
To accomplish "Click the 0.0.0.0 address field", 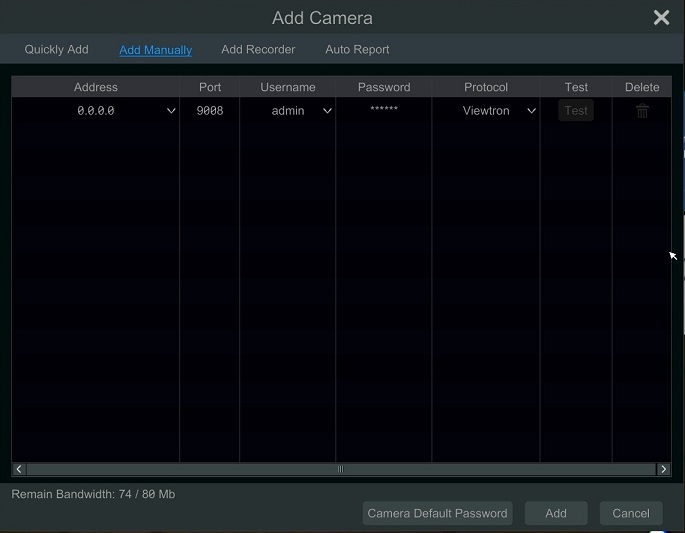I will click(96, 111).
